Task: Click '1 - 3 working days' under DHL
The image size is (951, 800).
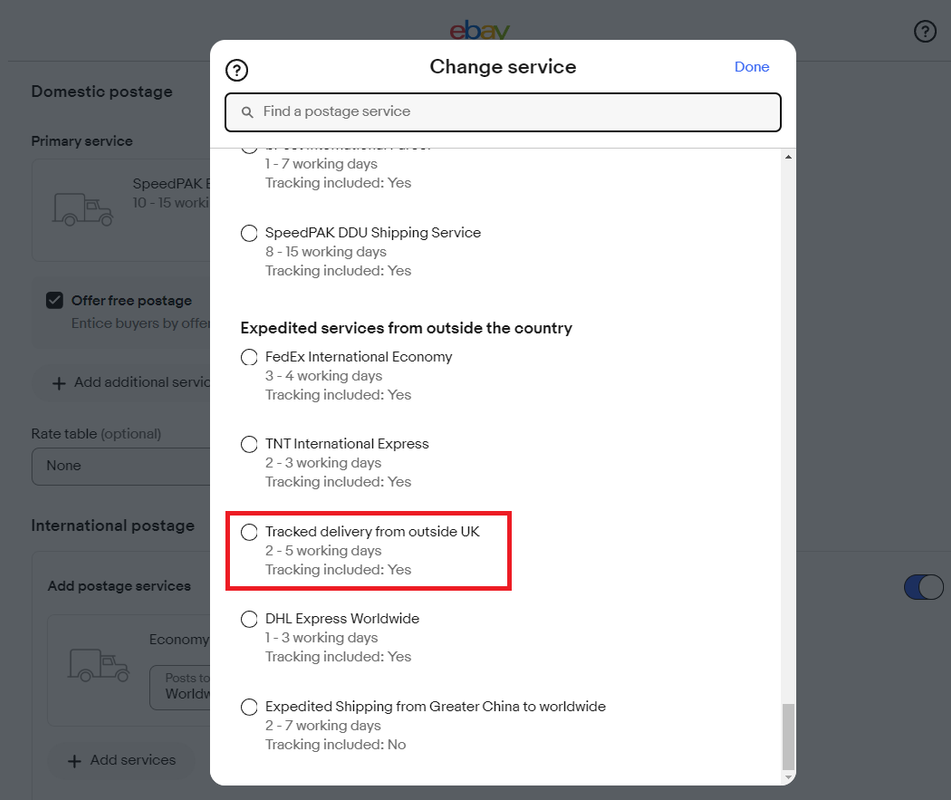Action: (x=321, y=638)
